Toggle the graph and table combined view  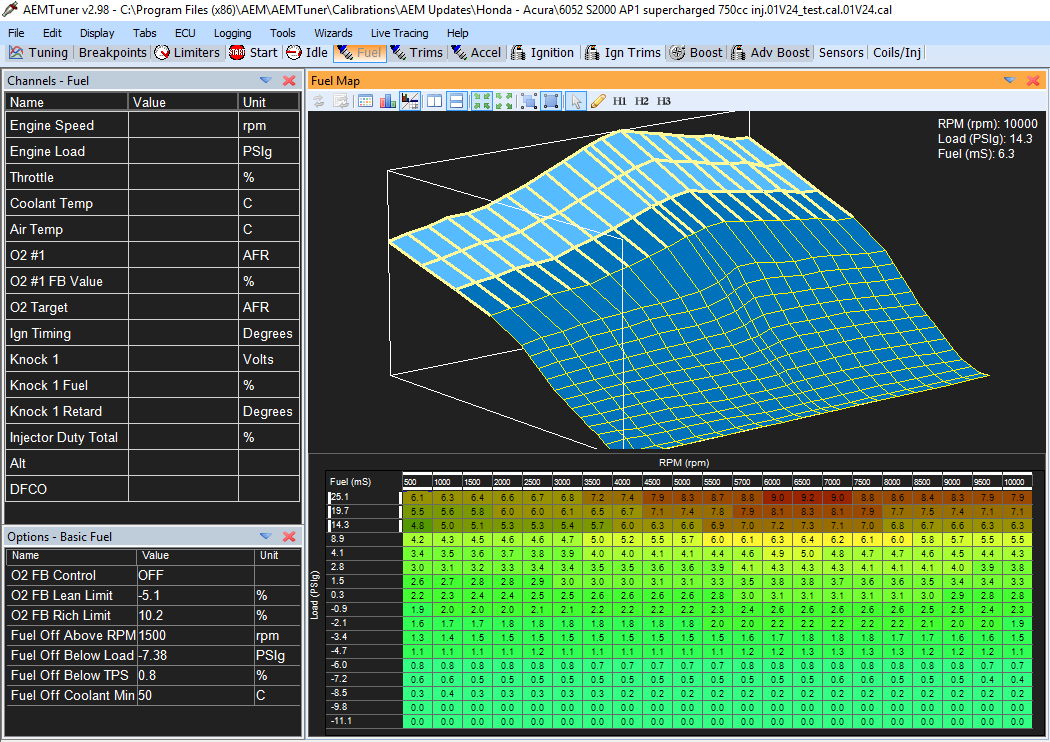pos(410,101)
